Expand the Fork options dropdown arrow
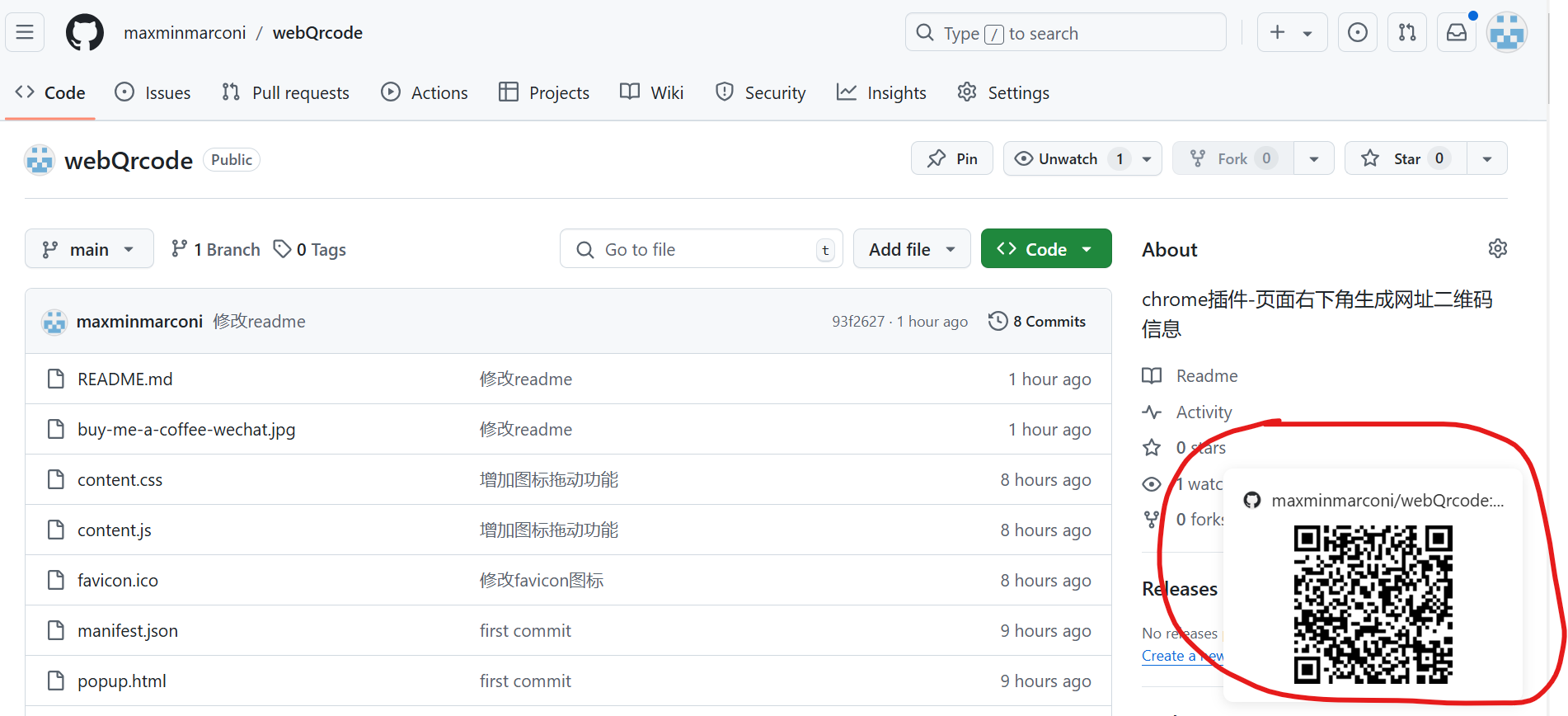1568x716 pixels. 1314,159
